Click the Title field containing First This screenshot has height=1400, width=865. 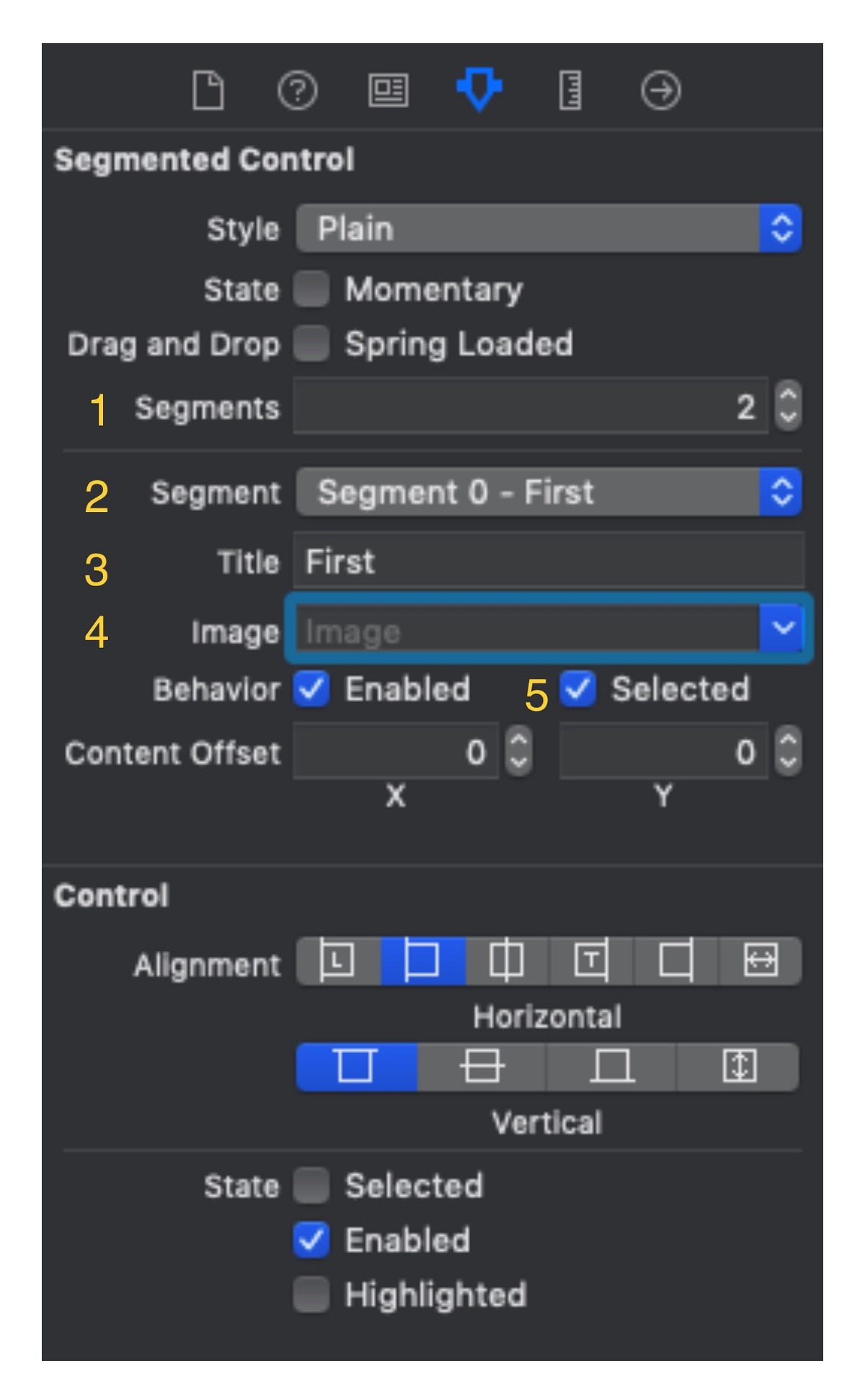548,562
